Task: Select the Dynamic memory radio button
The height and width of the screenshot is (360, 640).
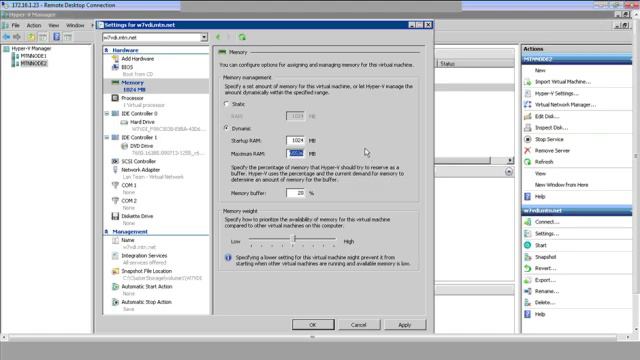Action: pyautogui.click(x=227, y=128)
